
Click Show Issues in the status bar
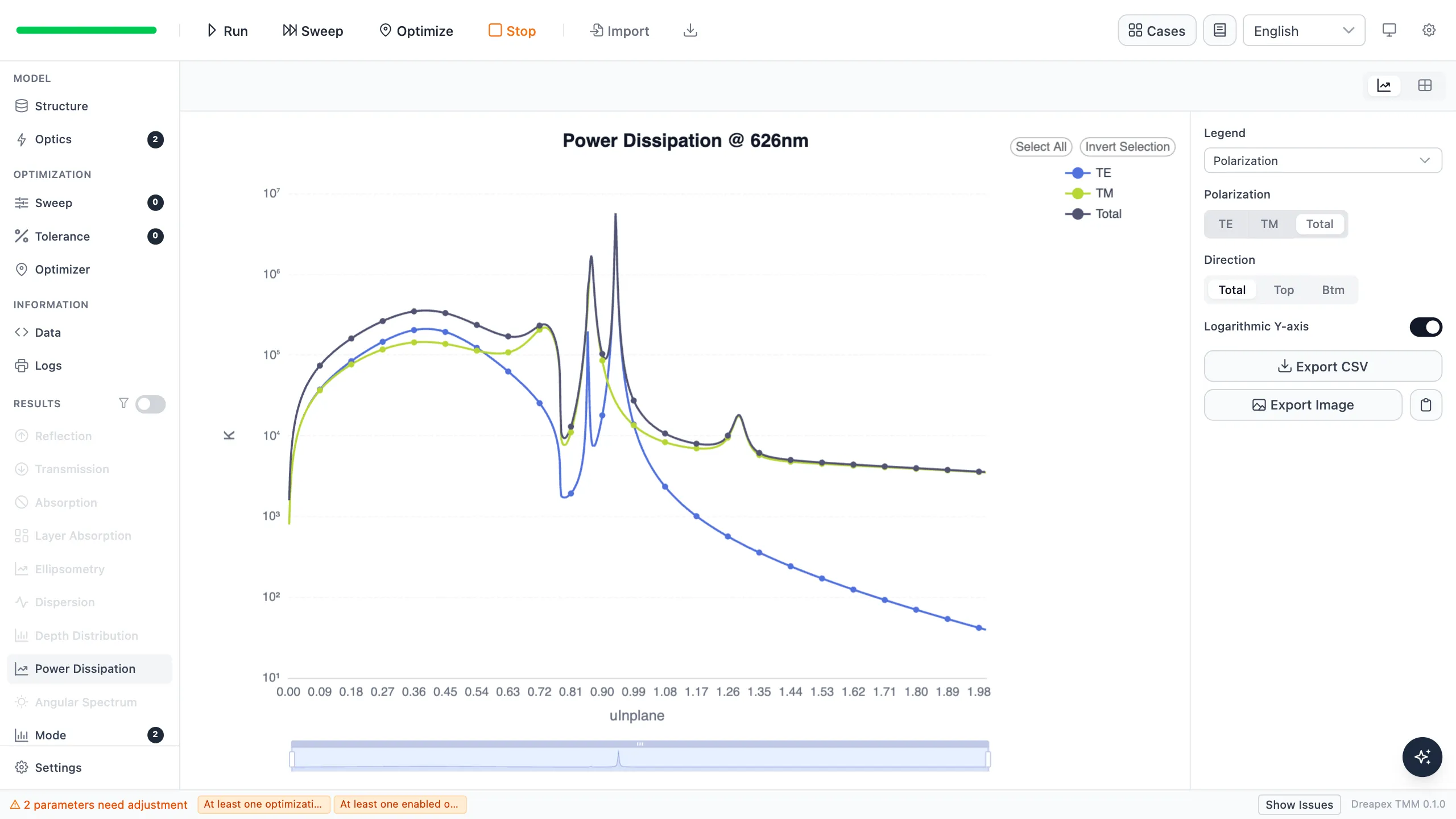pos(1299,805)
